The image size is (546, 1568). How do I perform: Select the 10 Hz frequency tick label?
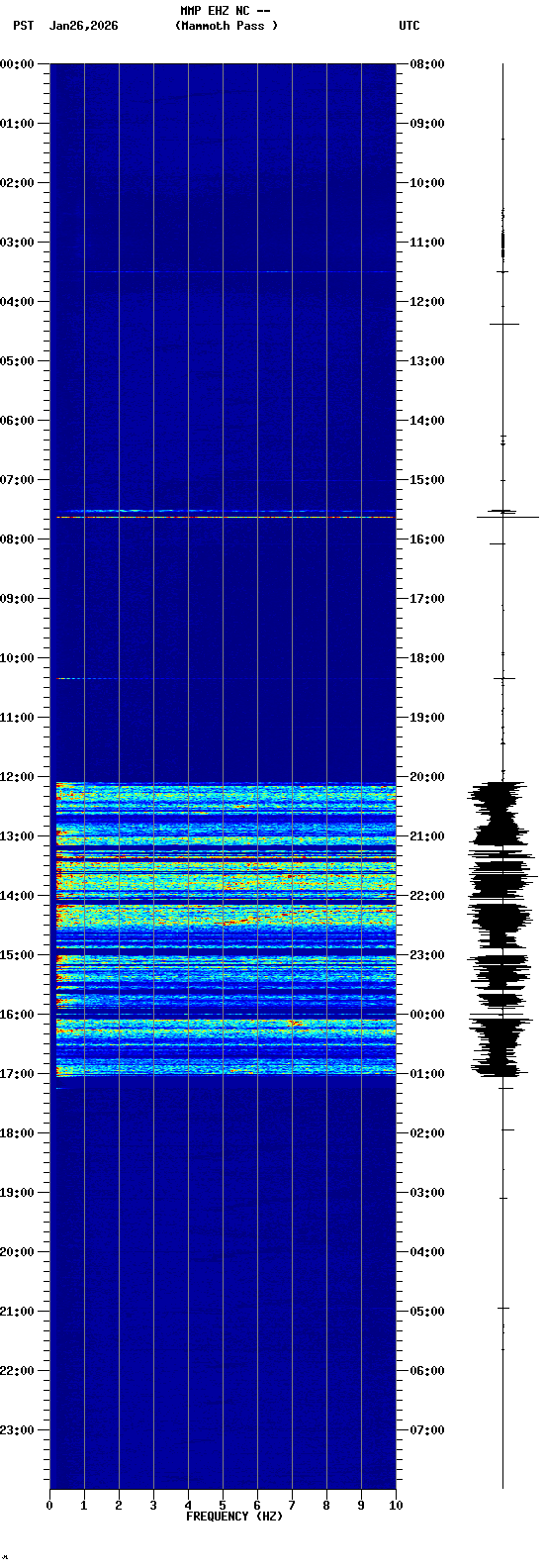[x=396, y=1506]
